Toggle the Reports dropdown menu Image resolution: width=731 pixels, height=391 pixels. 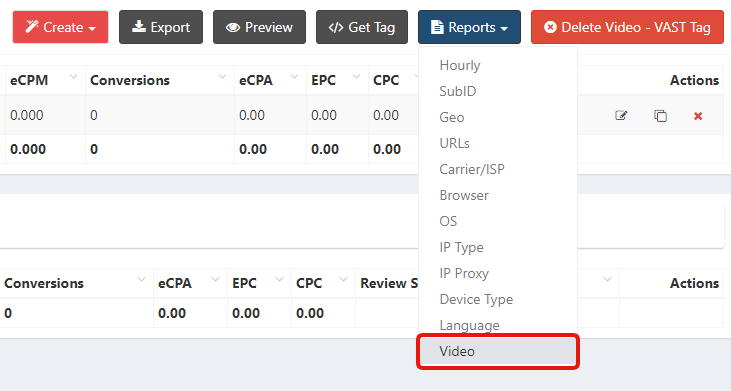[x=469, y=27]
